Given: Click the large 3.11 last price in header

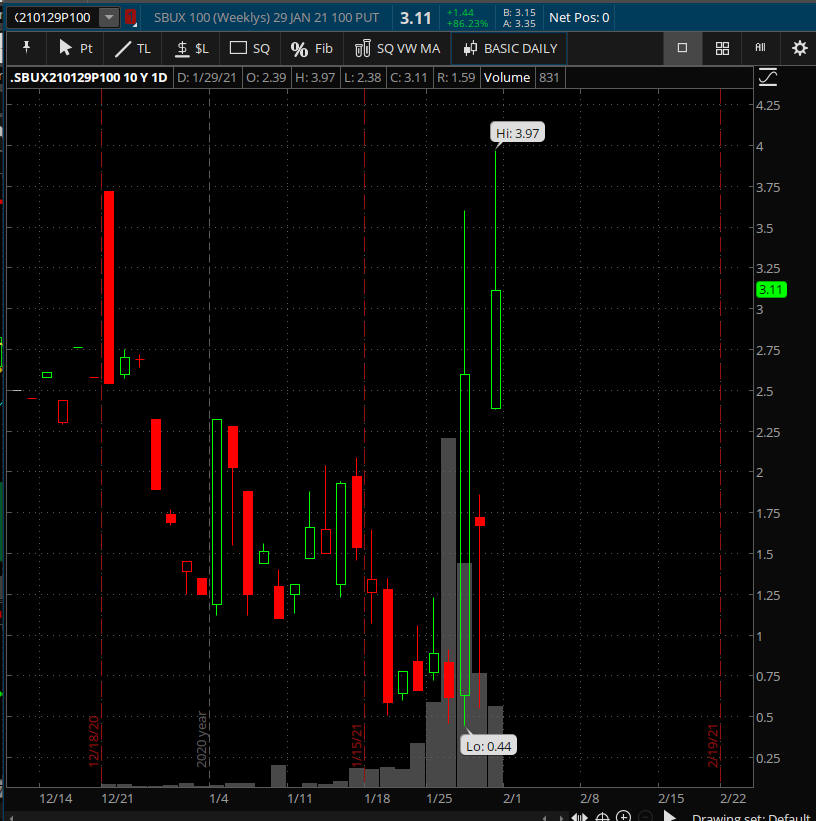Looking at the screenshot, I should [415, 18].
